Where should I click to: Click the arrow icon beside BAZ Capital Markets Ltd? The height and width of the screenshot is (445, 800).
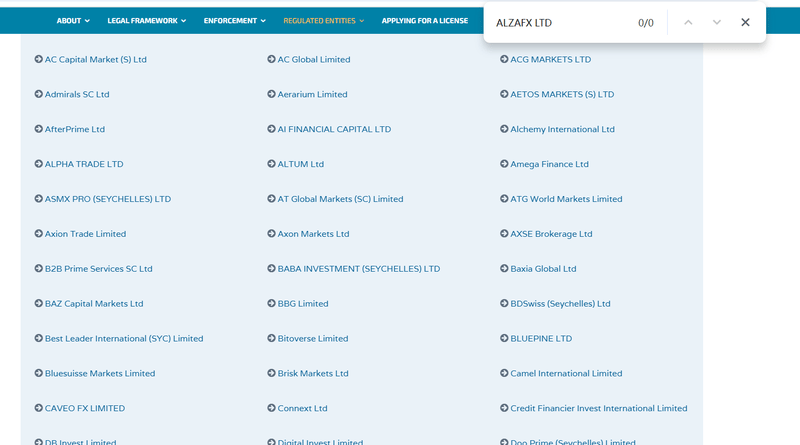pyautogui.click(x=38, y=303)
